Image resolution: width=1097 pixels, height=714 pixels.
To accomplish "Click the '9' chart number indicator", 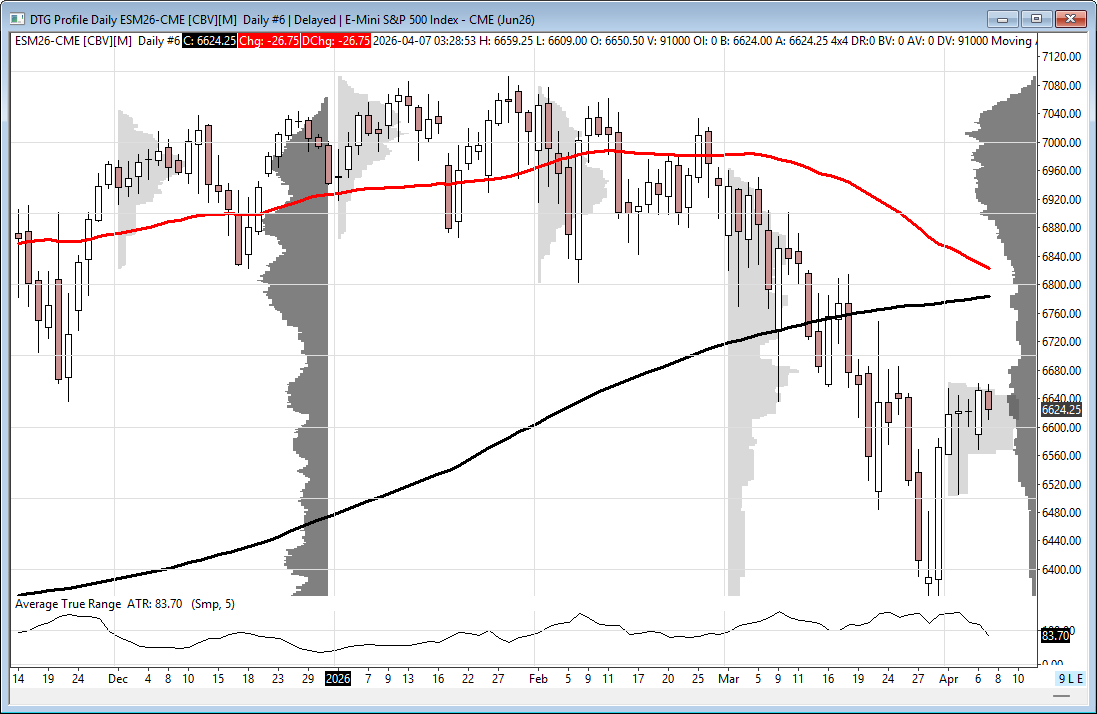I will pyautogui.click(x=1062, y=679).
